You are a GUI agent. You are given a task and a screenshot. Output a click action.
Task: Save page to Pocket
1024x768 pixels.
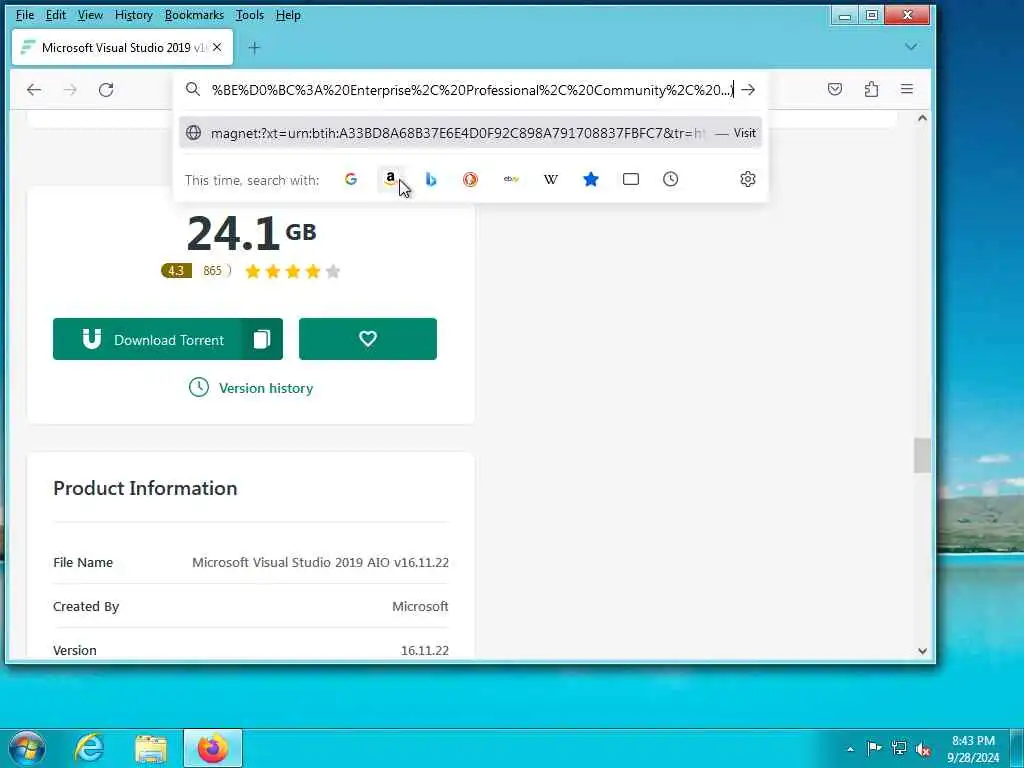click(835, 89)
